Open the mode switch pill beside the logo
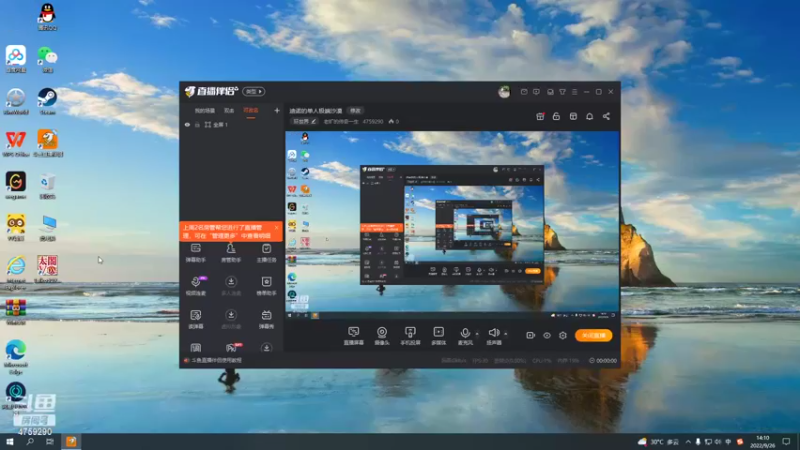800x450 pixels. (254, 91)
